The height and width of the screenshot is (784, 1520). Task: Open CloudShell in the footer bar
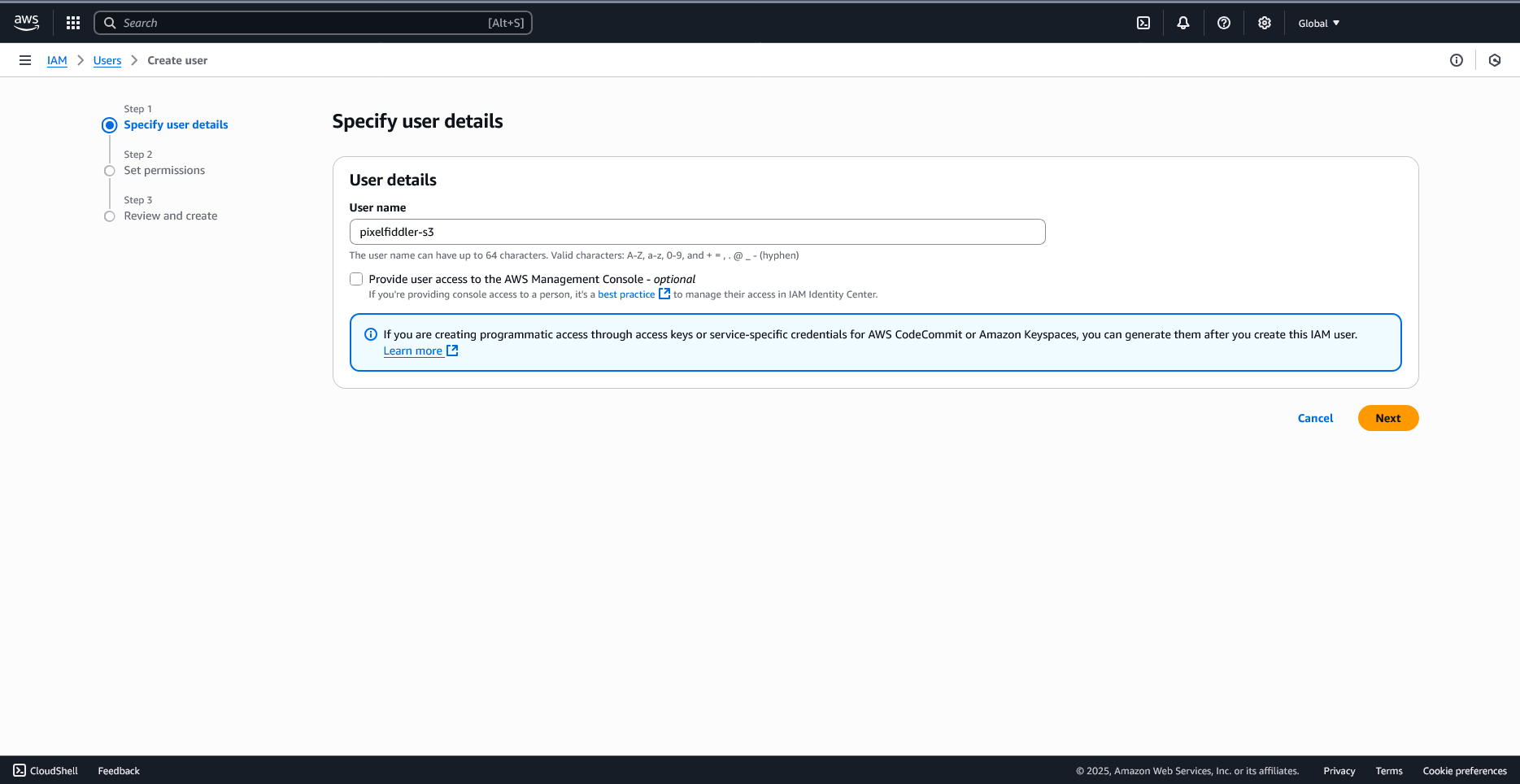tap(46, 770)
